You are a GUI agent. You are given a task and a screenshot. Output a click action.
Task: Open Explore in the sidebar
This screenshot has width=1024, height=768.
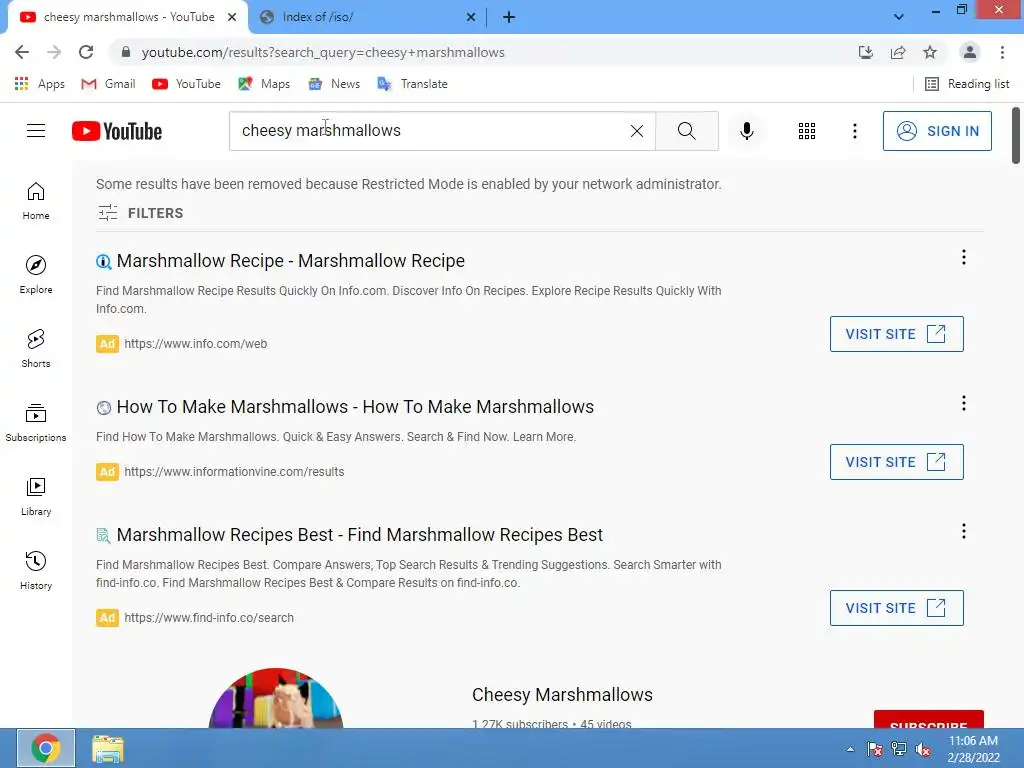coord(36,274)
